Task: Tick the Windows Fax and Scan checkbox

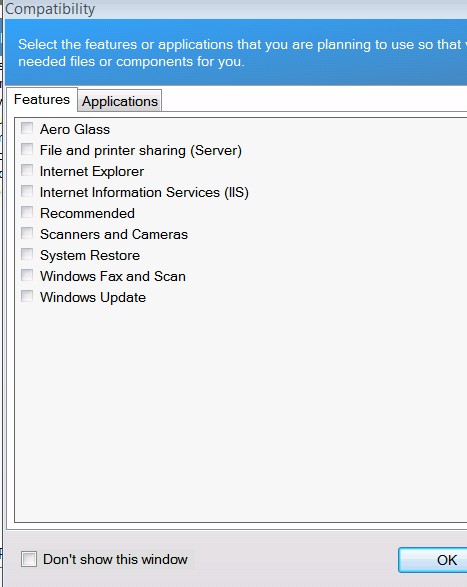Action: pos(27,276)
